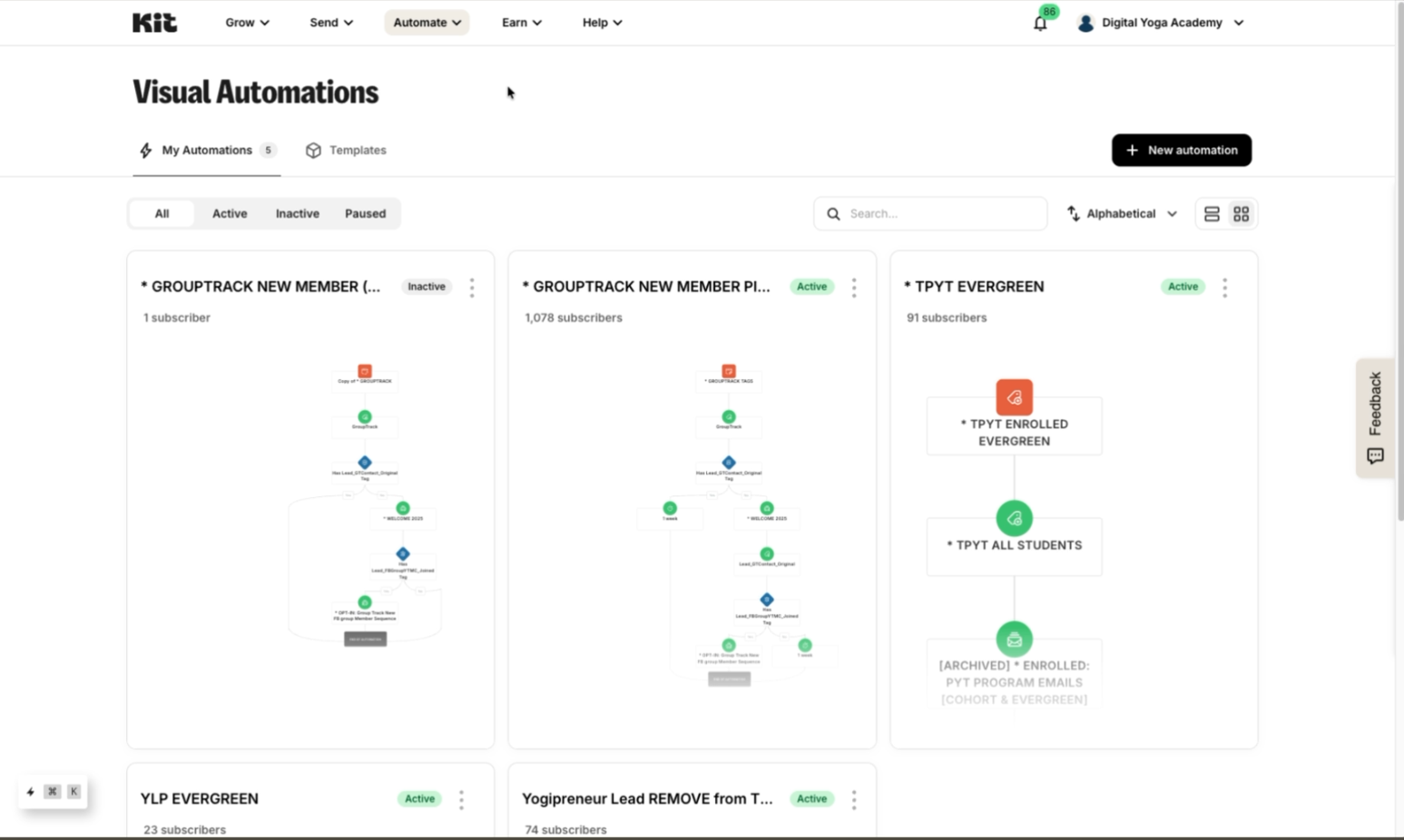Viewport: 1404px width, 840px height.
Task: Click the automations Search field
Action: tap(930, 214)
